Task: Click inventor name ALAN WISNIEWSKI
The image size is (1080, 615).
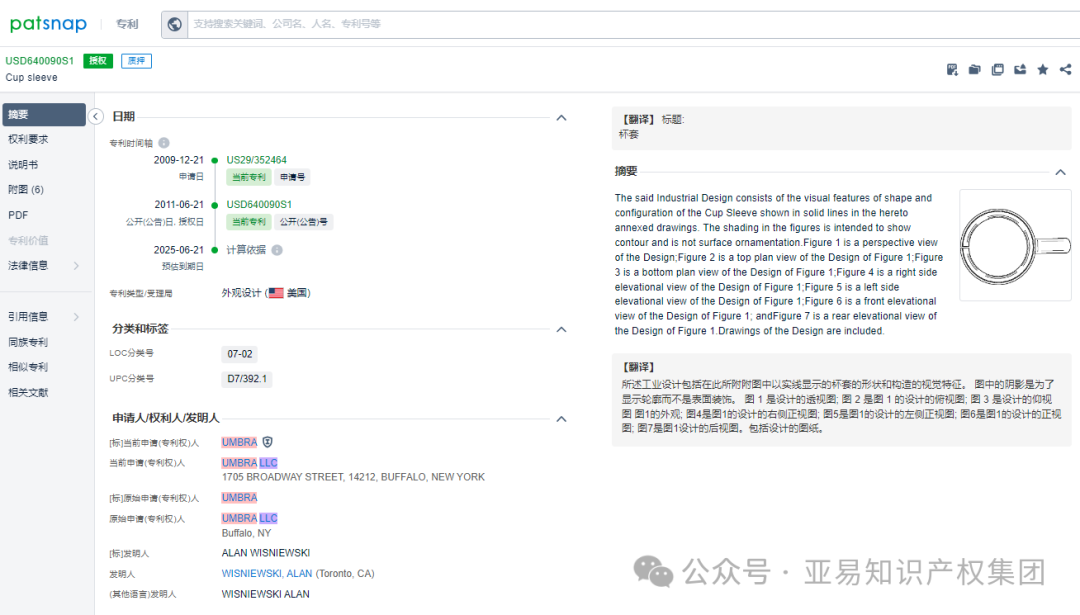Action: (x=265, y=552)
